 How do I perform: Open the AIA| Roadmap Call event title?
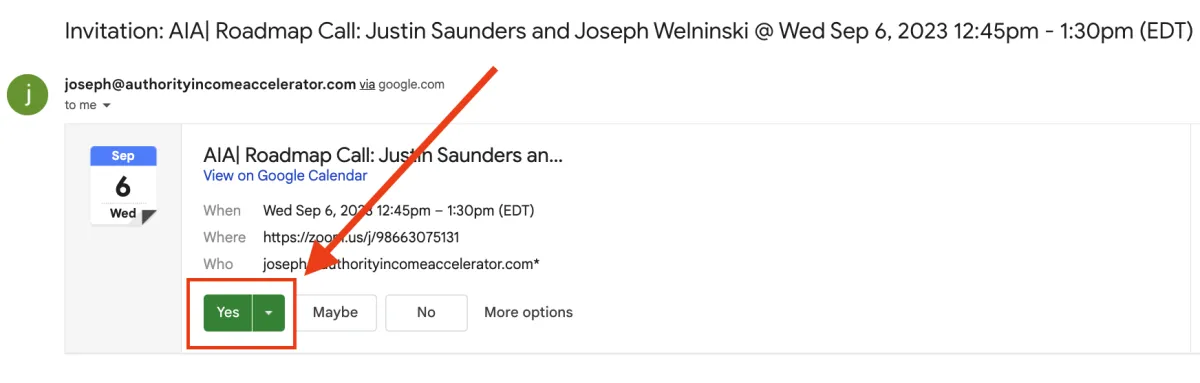(x=383, y=155)
